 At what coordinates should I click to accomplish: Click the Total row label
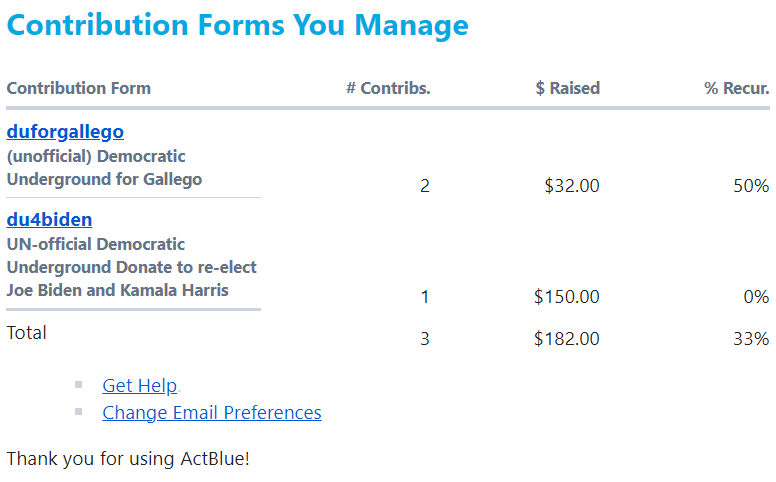coord(26,333)
